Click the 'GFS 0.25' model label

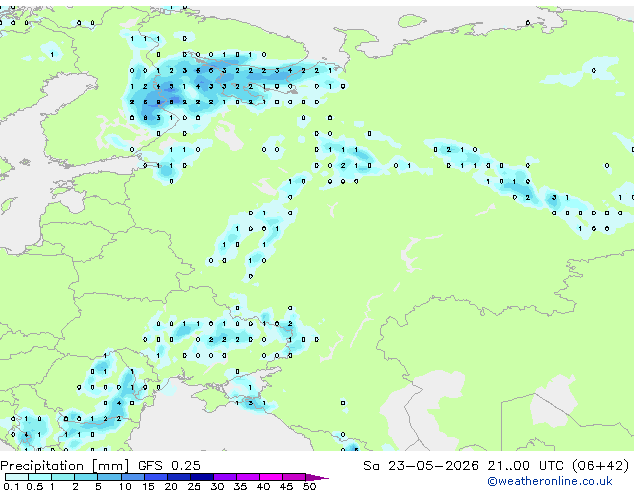(169, 466)
